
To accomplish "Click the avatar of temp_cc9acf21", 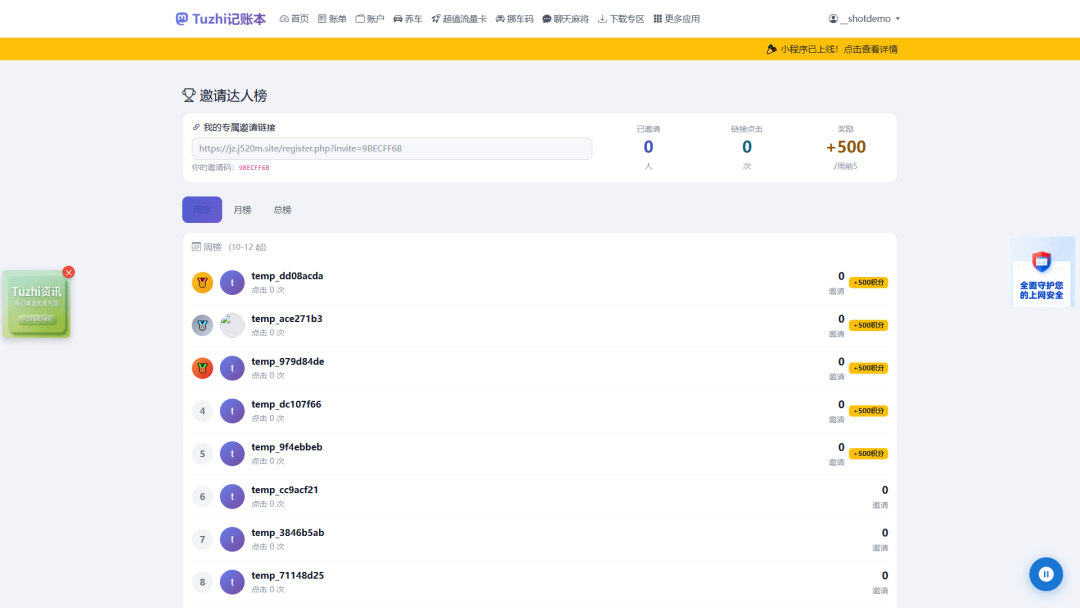I will click(x=232, y=496).
